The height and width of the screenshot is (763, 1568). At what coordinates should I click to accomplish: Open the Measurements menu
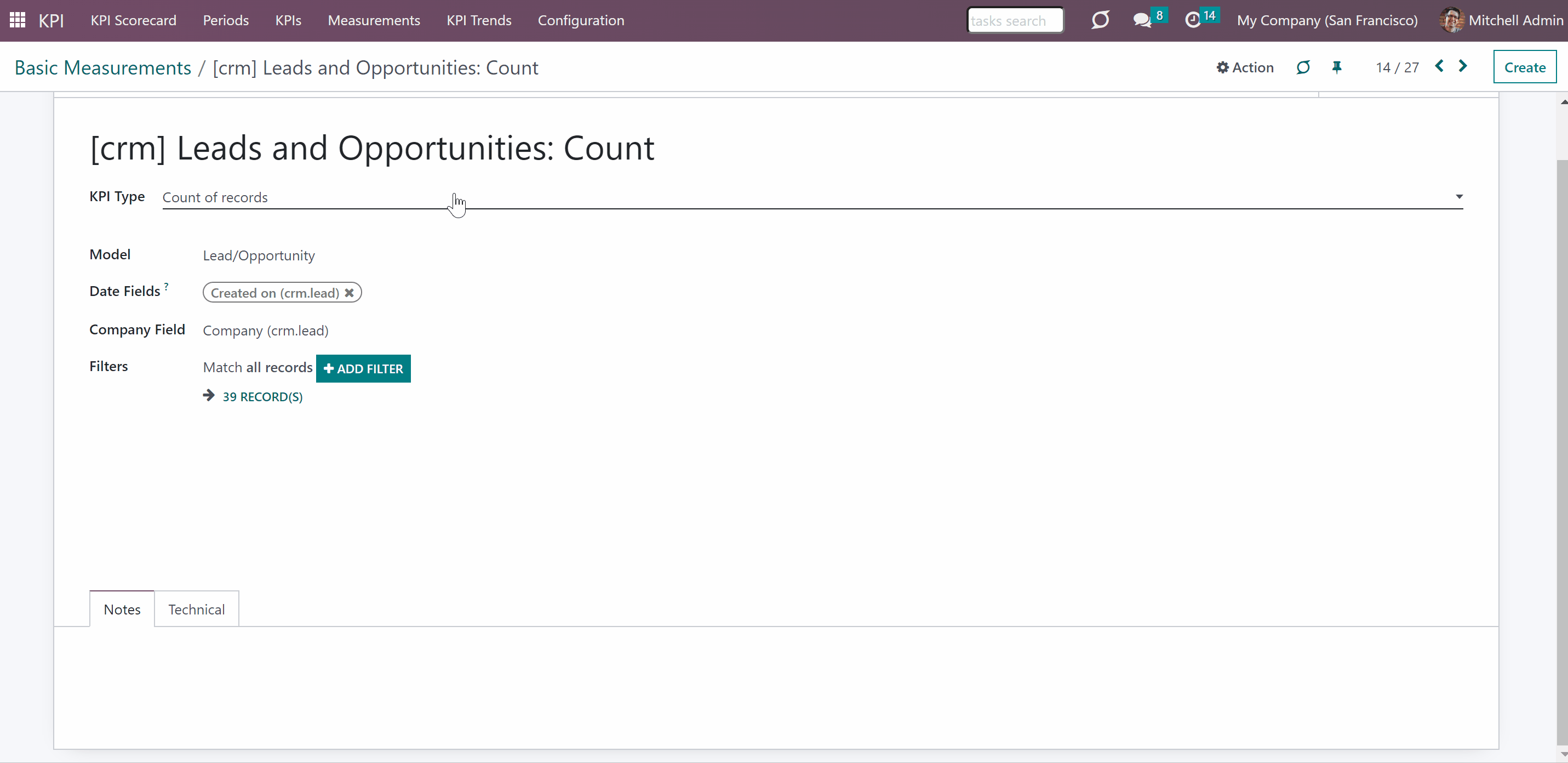pyautogui.click(x=374, y=20)
